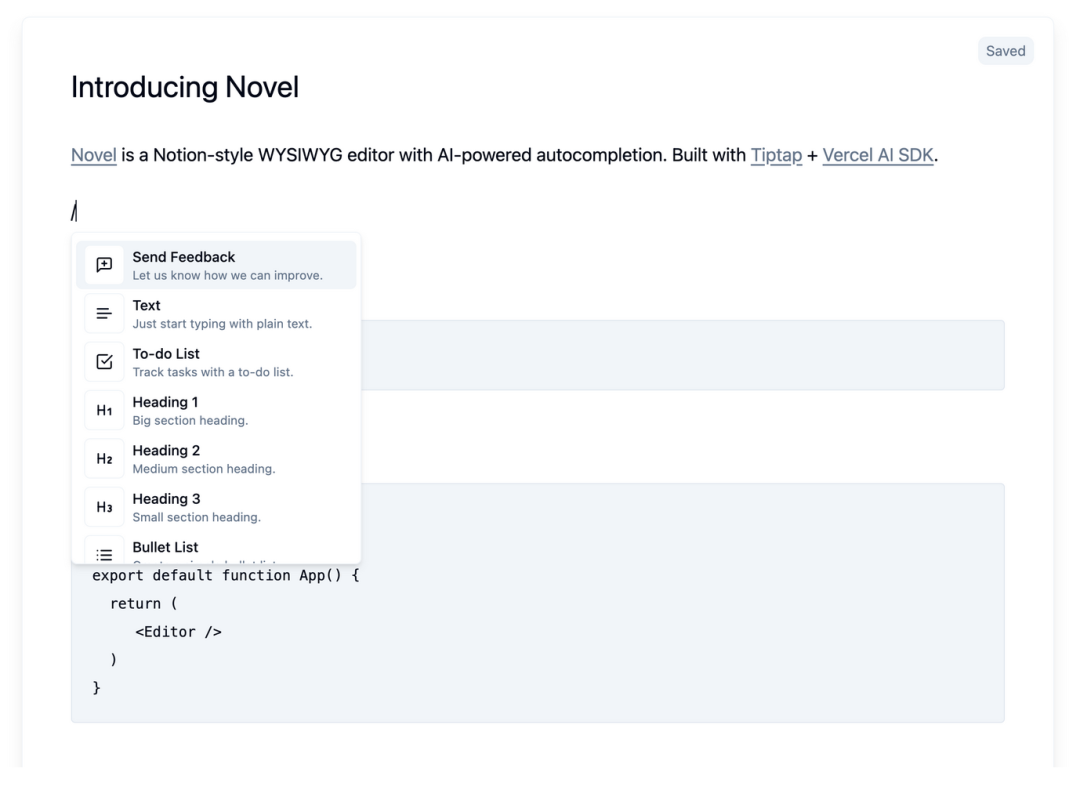1080x790 pixels.
Task: Click the 'return (' code line
Action: tap(143, 604)
